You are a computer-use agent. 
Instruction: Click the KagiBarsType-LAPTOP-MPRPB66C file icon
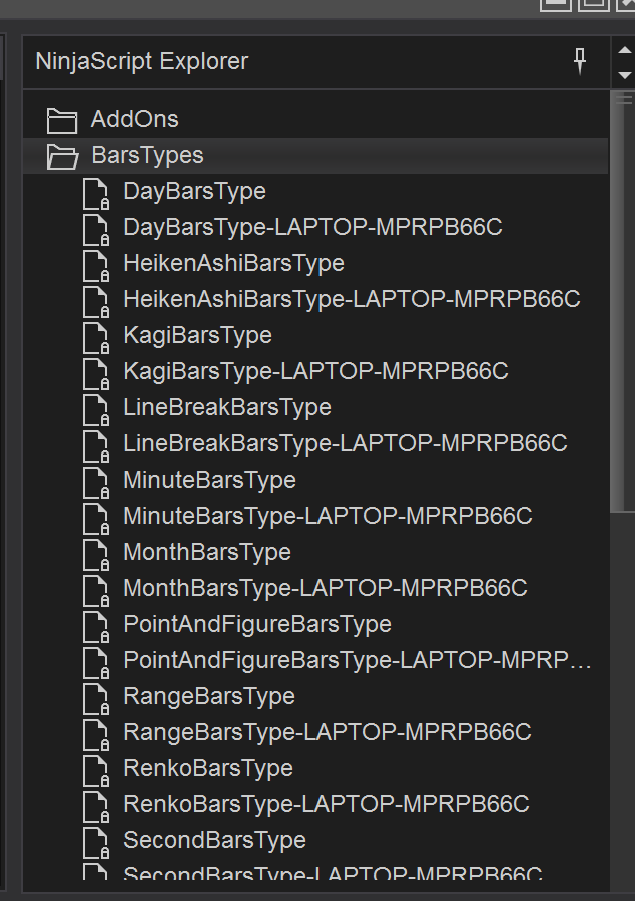[x=95, y=373]
